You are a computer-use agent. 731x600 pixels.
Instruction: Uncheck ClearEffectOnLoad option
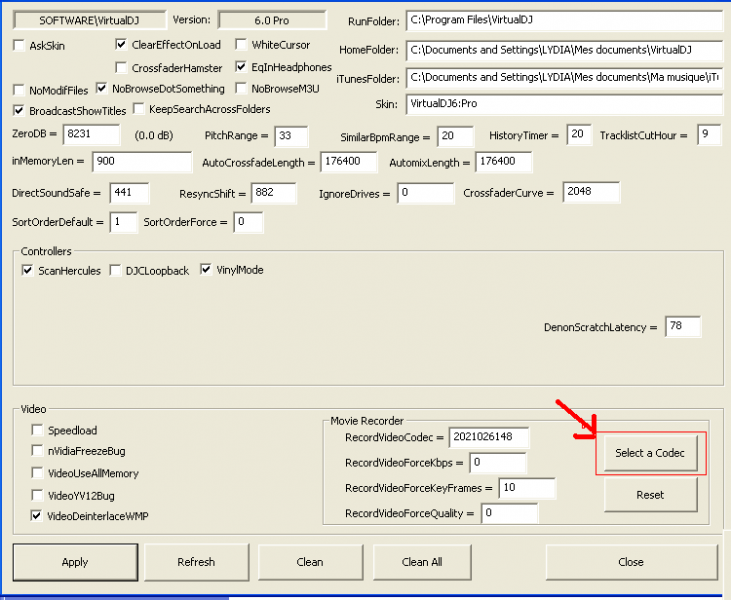pyautogui.click(x=121, y=45)
